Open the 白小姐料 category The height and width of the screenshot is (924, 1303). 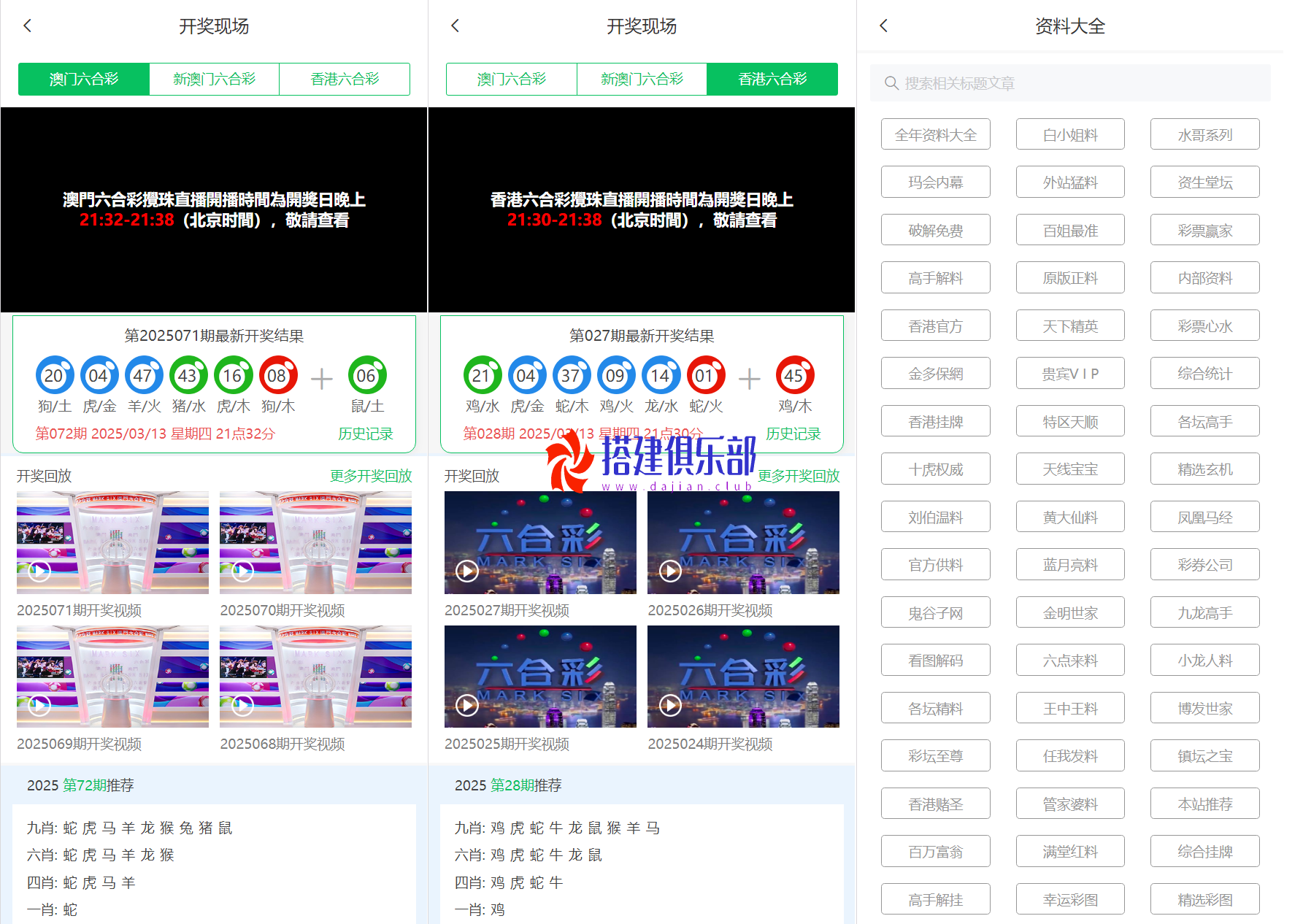pos(1070,134)
